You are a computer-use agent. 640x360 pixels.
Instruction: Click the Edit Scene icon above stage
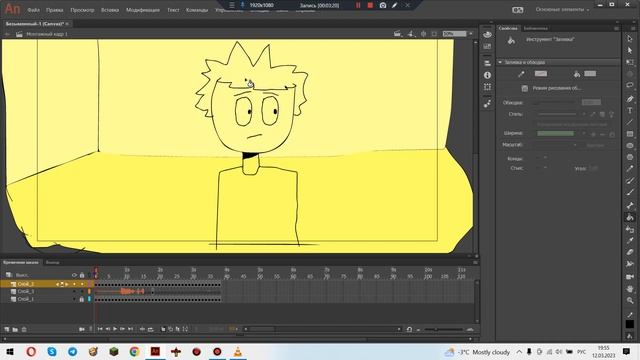point(398,34)
